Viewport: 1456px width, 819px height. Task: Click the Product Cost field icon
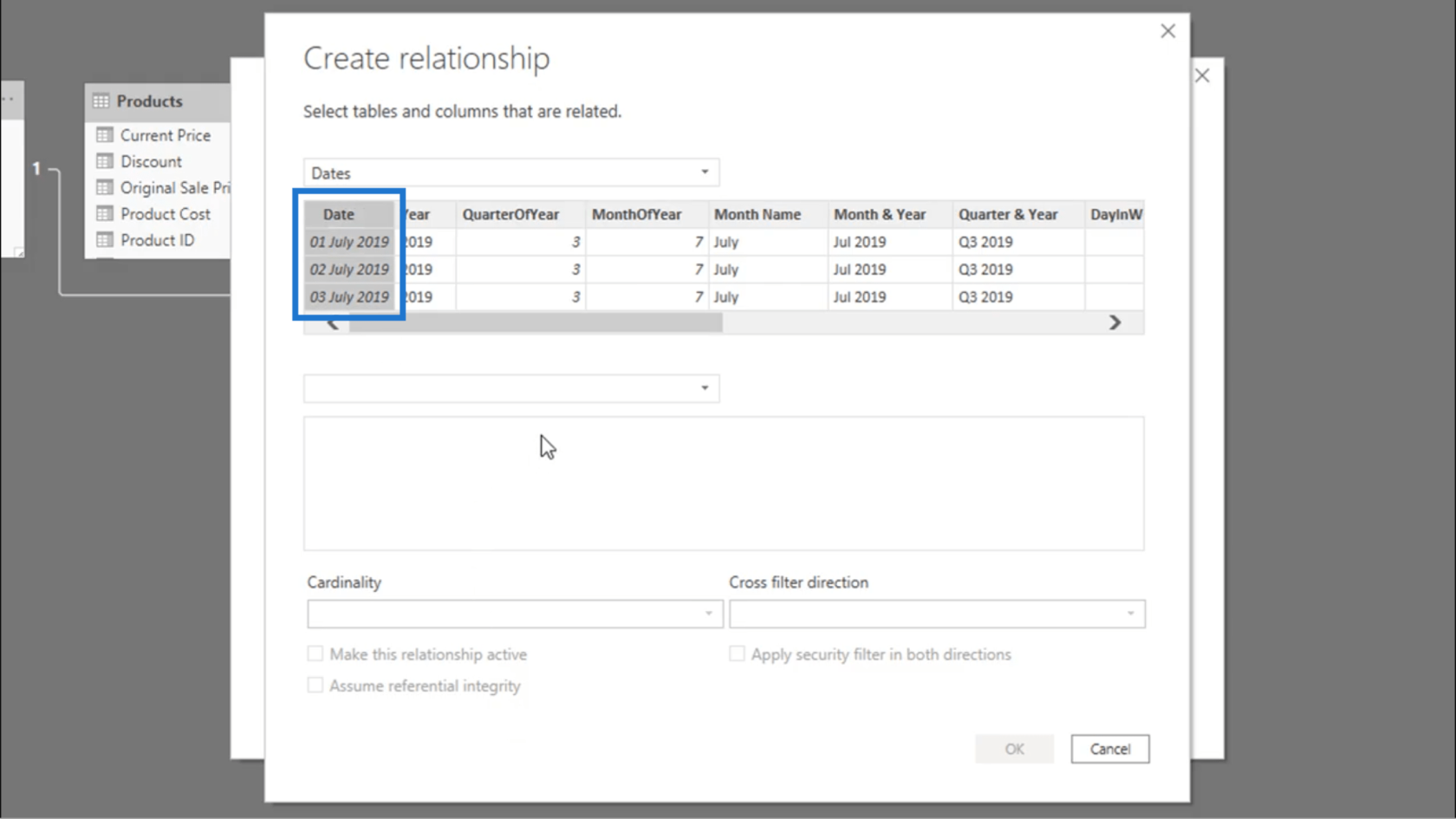pos(105,213)
